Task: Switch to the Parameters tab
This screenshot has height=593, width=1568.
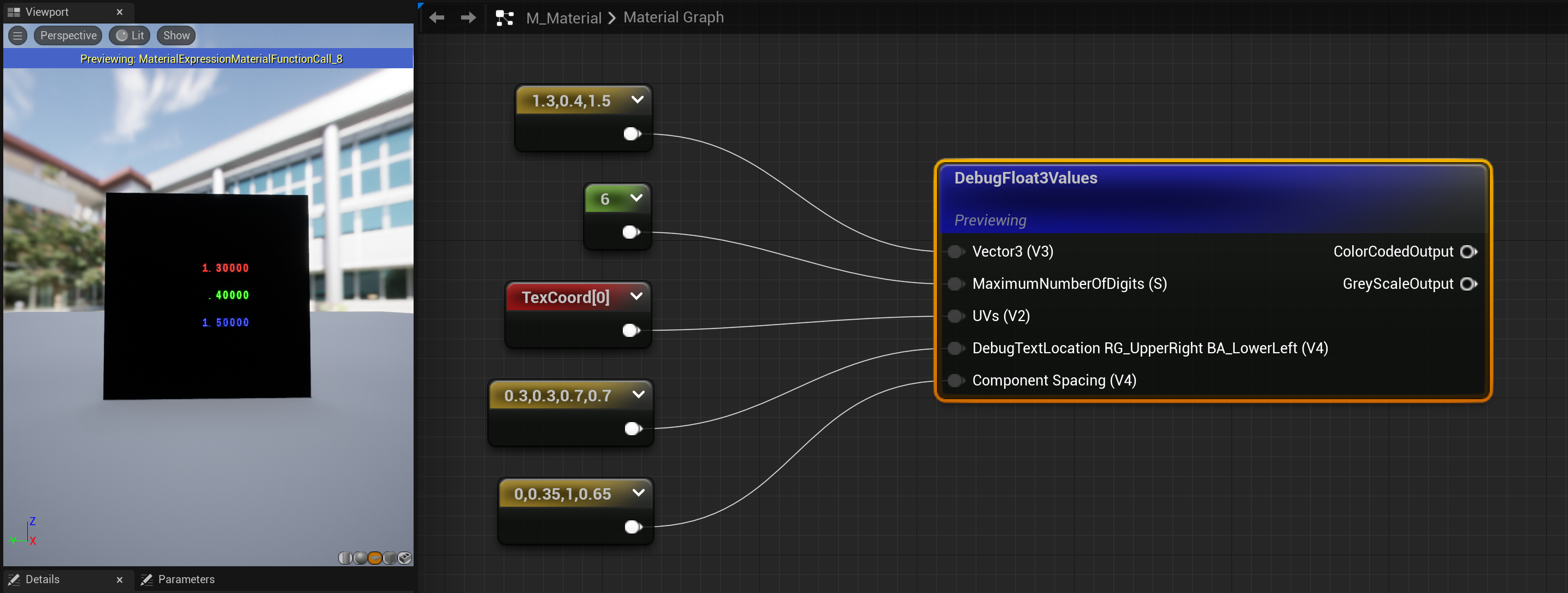Action: (186, 579)
